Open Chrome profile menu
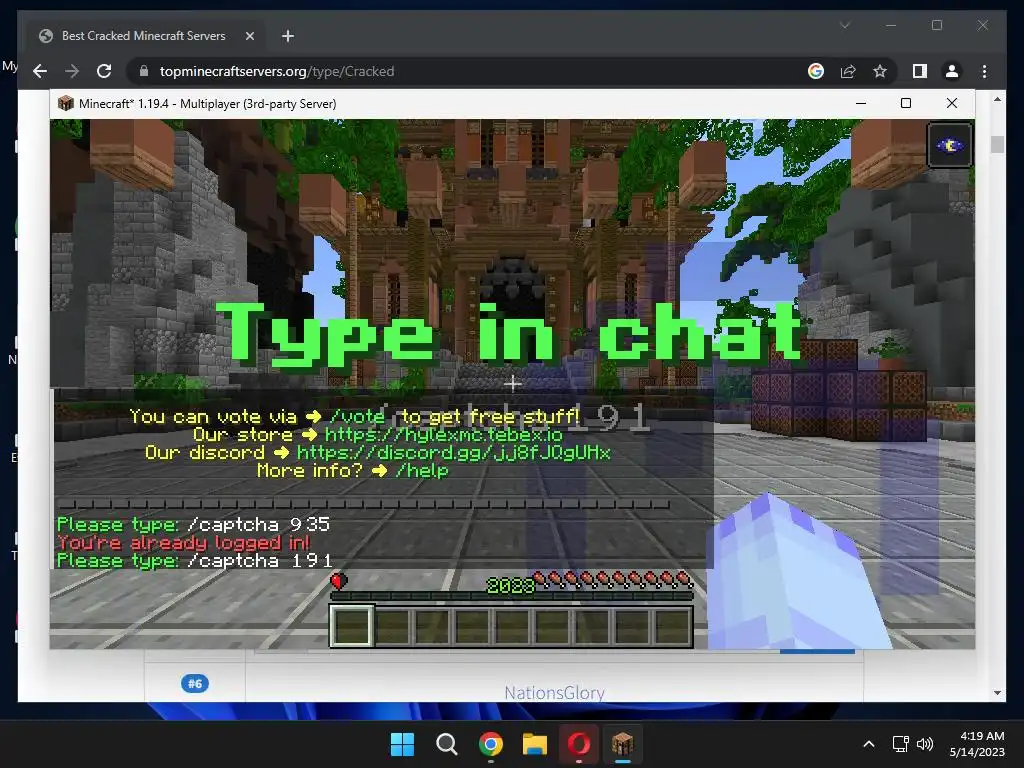 tap(952, 71)
